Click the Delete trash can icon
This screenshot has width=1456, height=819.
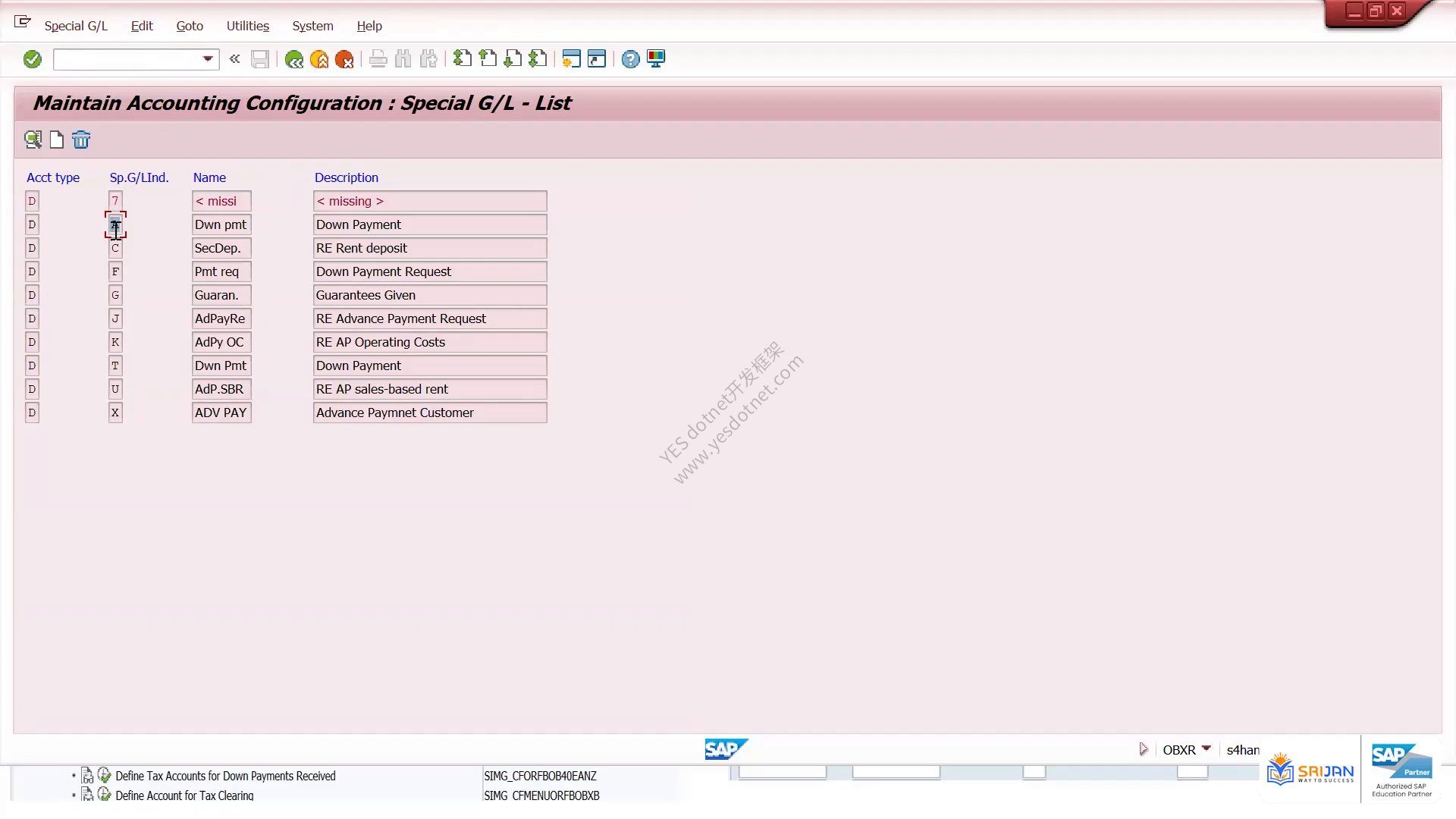point(81,140)
